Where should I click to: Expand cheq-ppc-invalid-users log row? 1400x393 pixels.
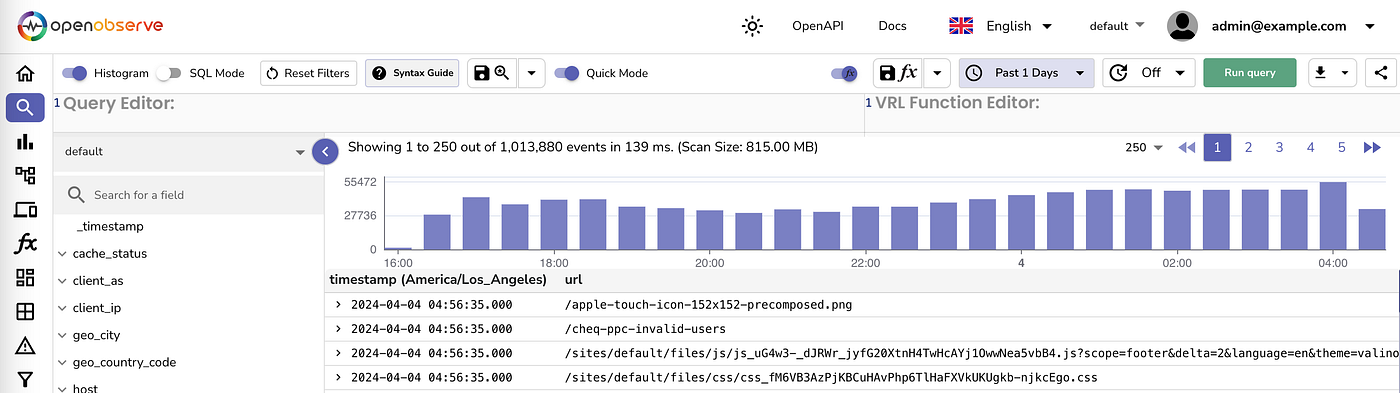click(x=338, y=328)
